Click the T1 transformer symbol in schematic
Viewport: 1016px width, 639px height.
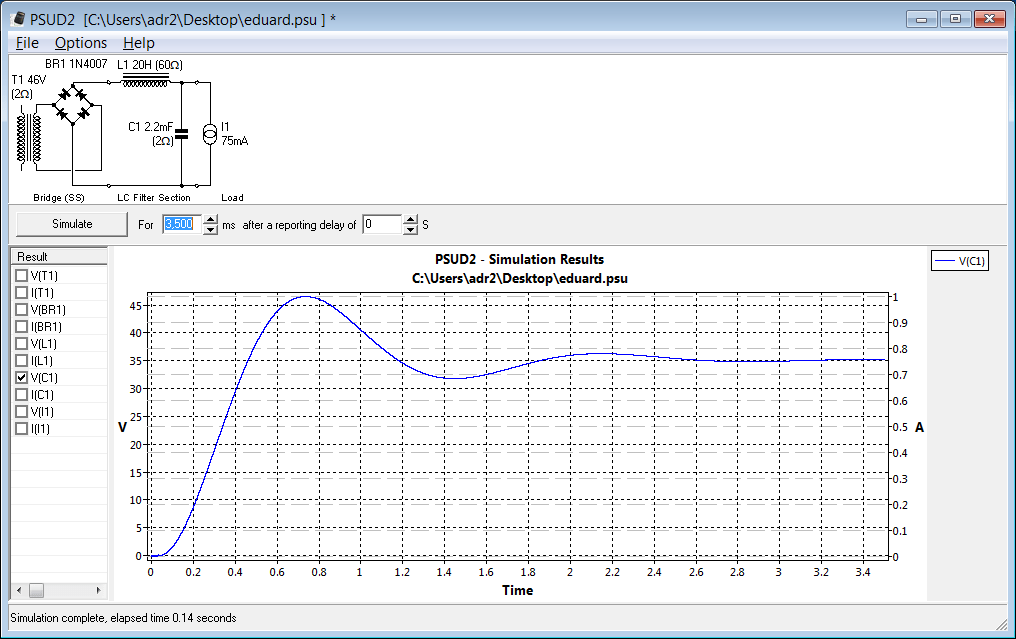coord(29,138)
